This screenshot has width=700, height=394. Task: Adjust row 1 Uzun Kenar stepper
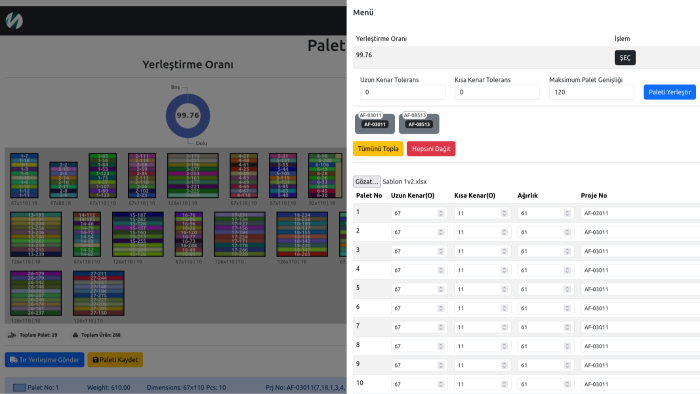(x=441, y=213)
